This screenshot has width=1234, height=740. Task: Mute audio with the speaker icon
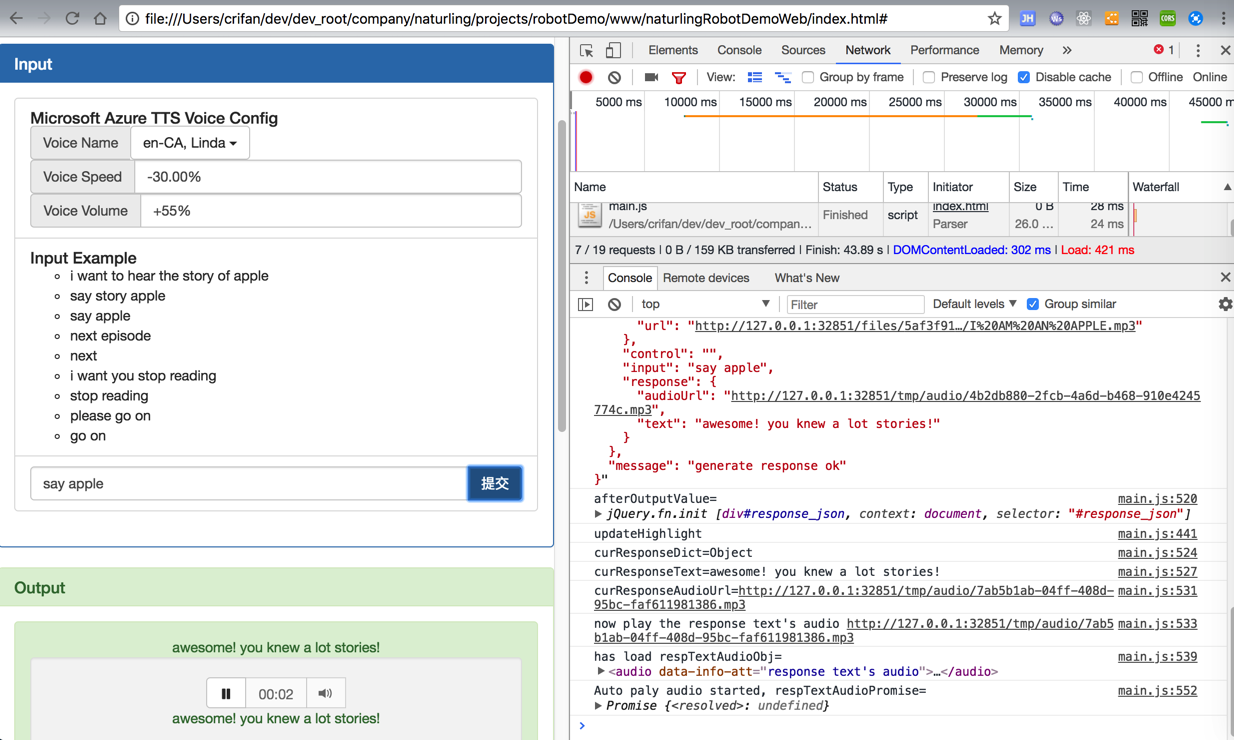coord(325,693)
